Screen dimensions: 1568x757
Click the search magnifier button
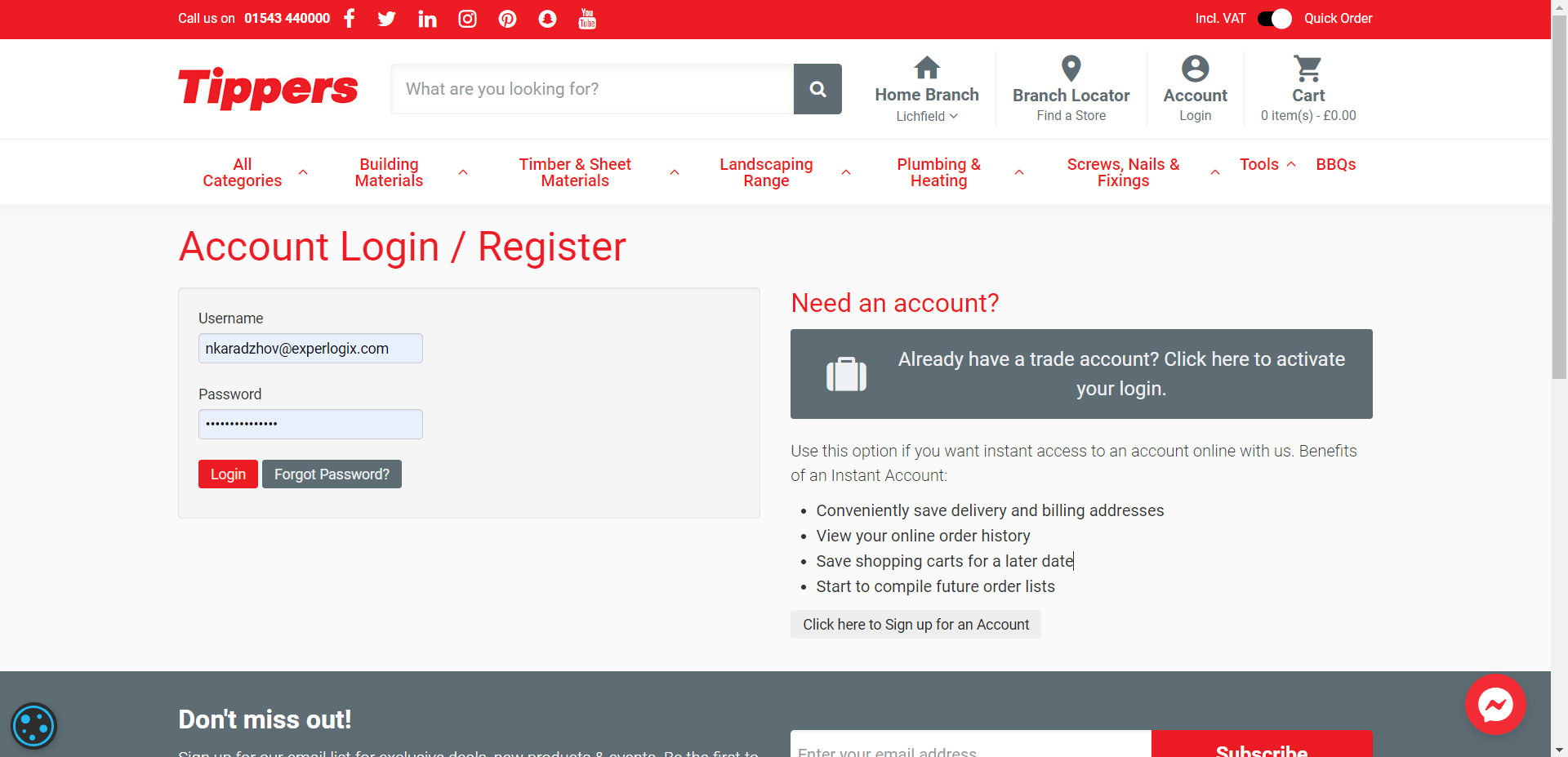click(x=817, y=89)
